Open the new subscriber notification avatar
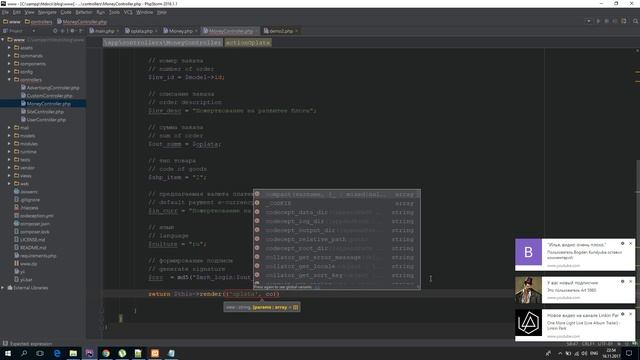The width and height of the screenshot is (640, 360). (x=528, y=290)
